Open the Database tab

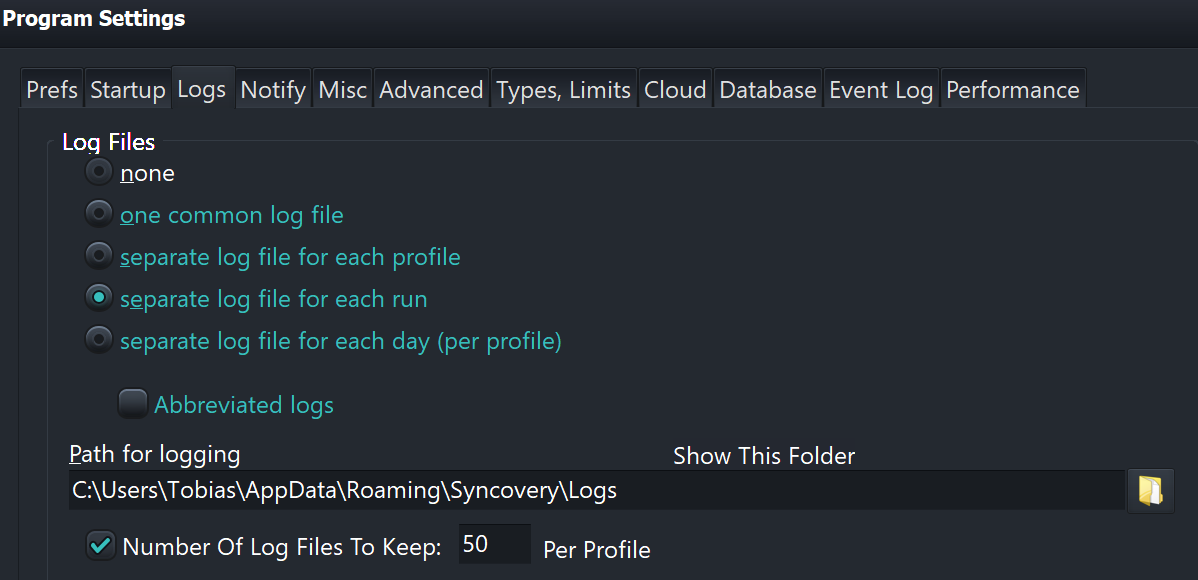pyautogui.click(x=768, y=90)
